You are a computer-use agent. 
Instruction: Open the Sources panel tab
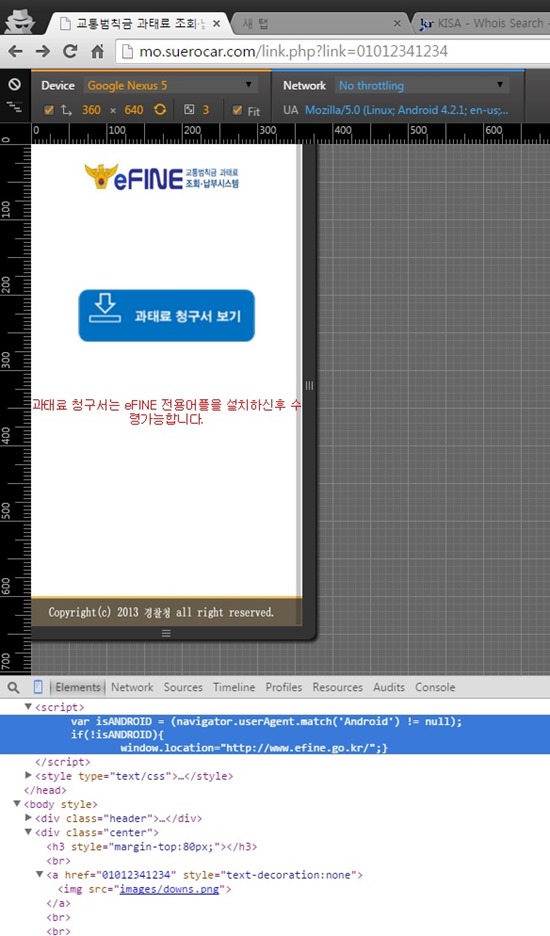pyautogui.click(x=183, y=687)
